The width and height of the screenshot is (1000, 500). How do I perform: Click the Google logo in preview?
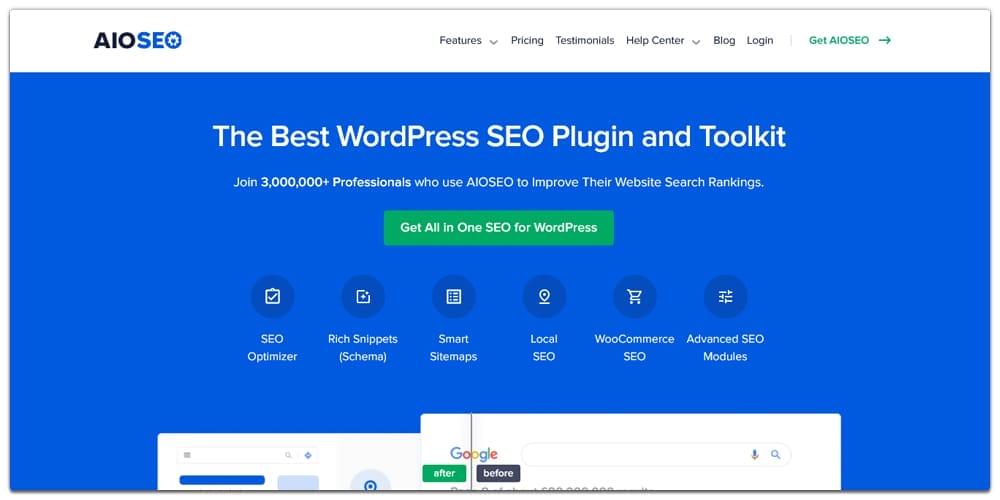[474, 454]
